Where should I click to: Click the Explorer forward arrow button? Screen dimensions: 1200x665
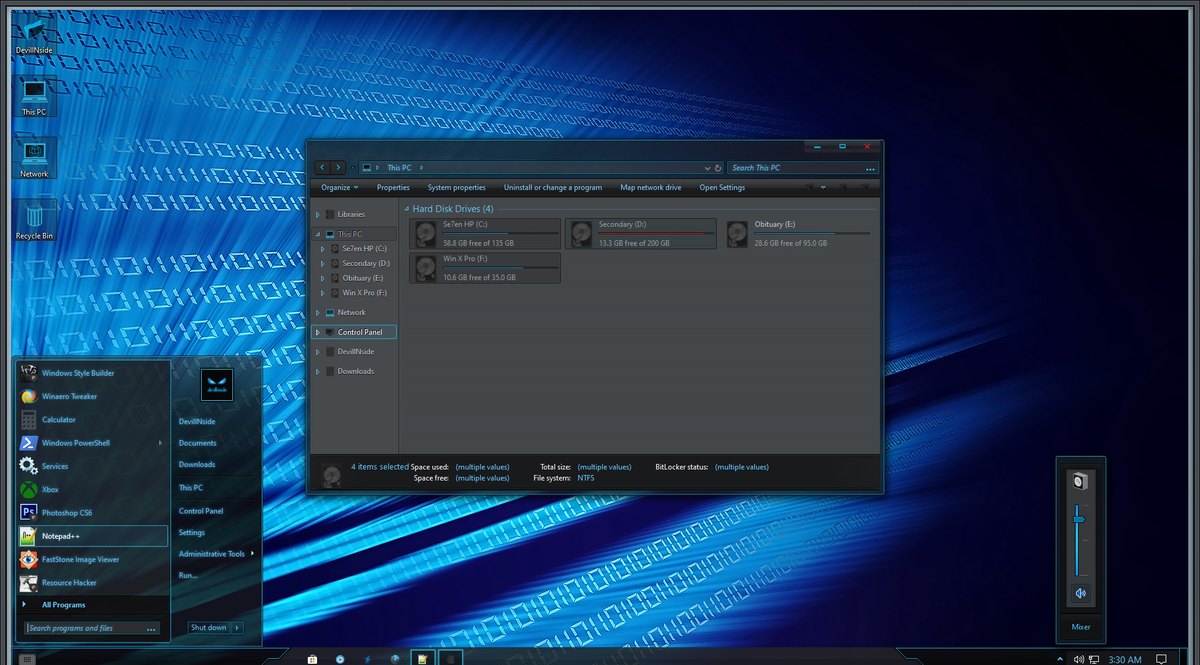pos(338,168)
